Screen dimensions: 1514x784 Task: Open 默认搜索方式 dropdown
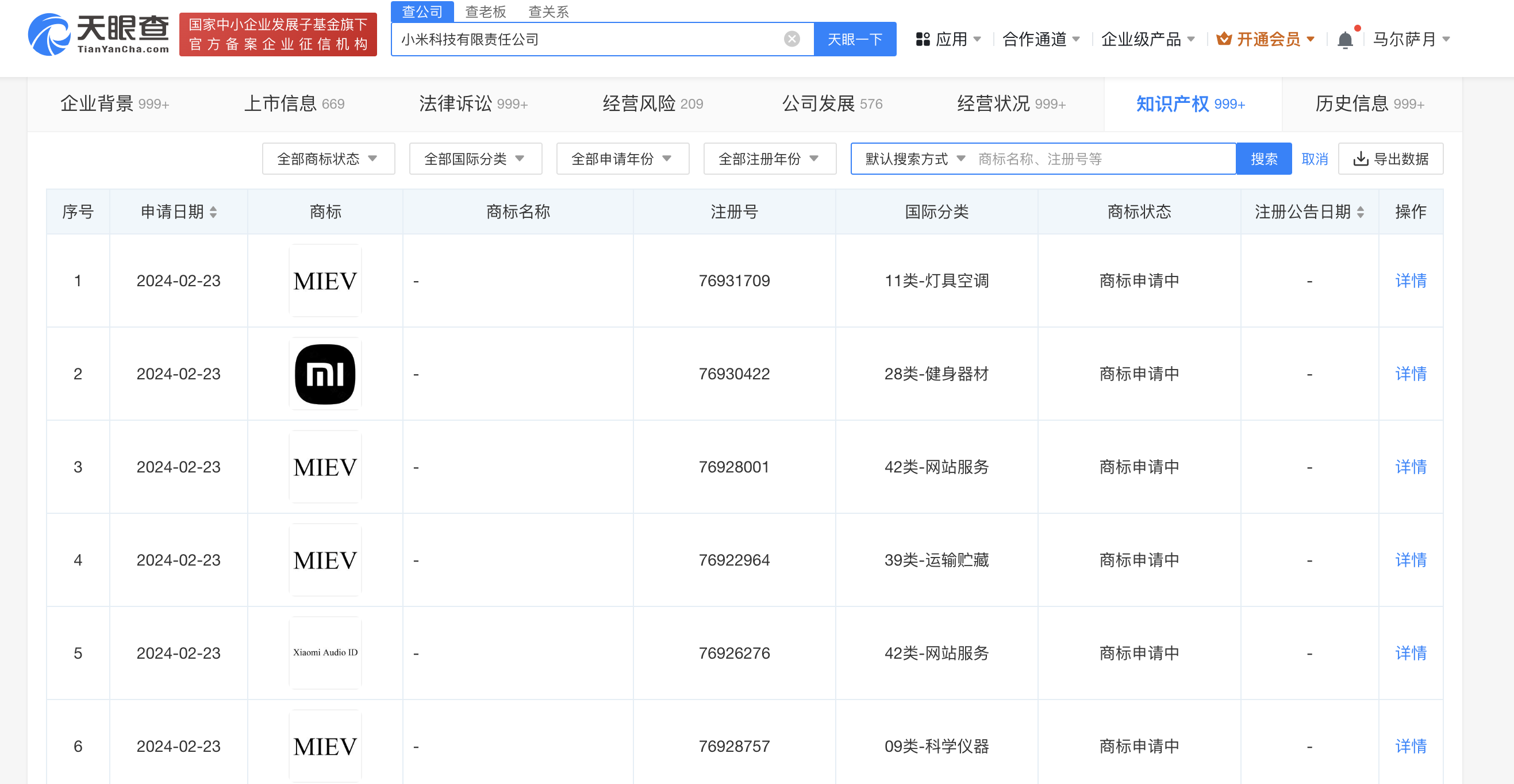coord(915,159)
